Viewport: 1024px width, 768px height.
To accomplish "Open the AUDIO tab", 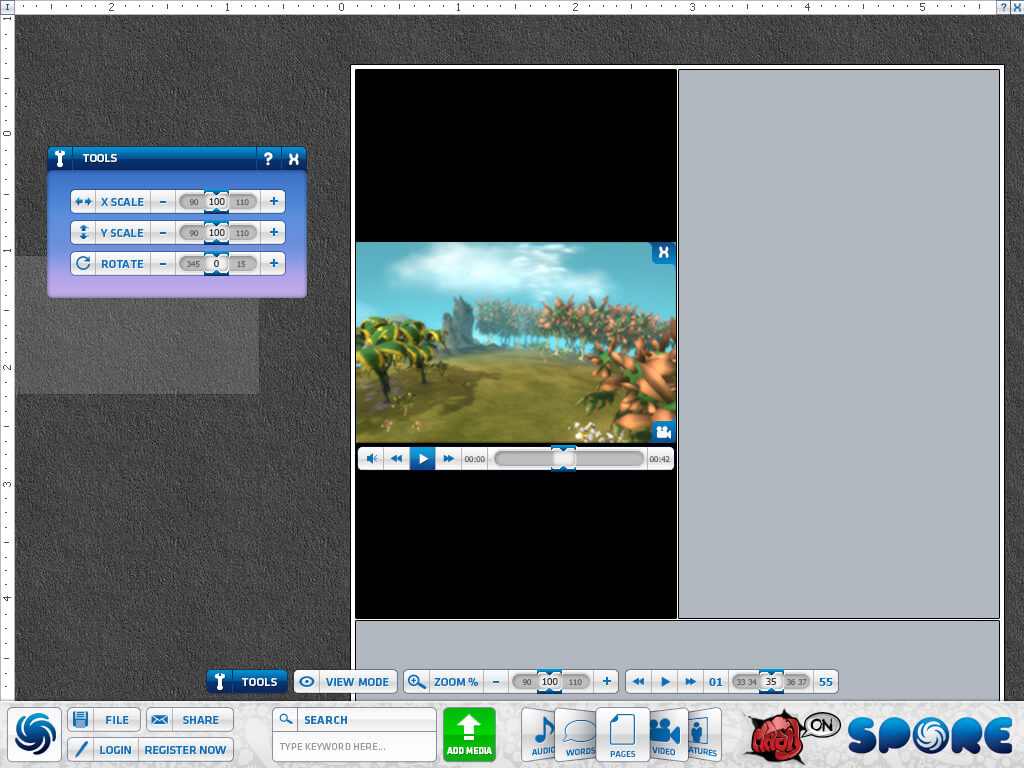I will click(x=541, y=734).
